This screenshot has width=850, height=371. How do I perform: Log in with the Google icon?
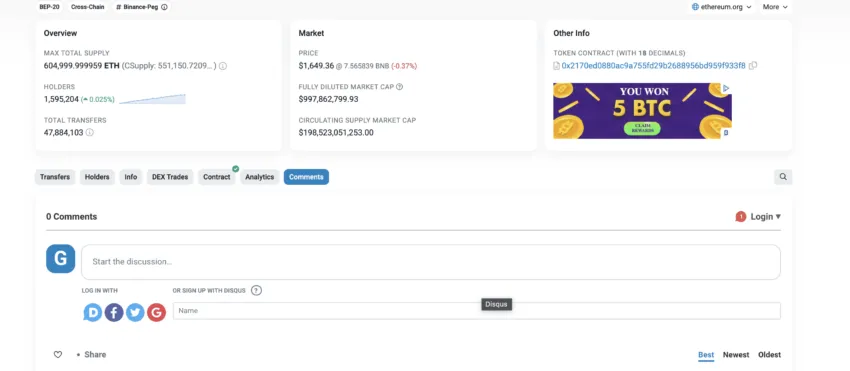tap(156, 312)
